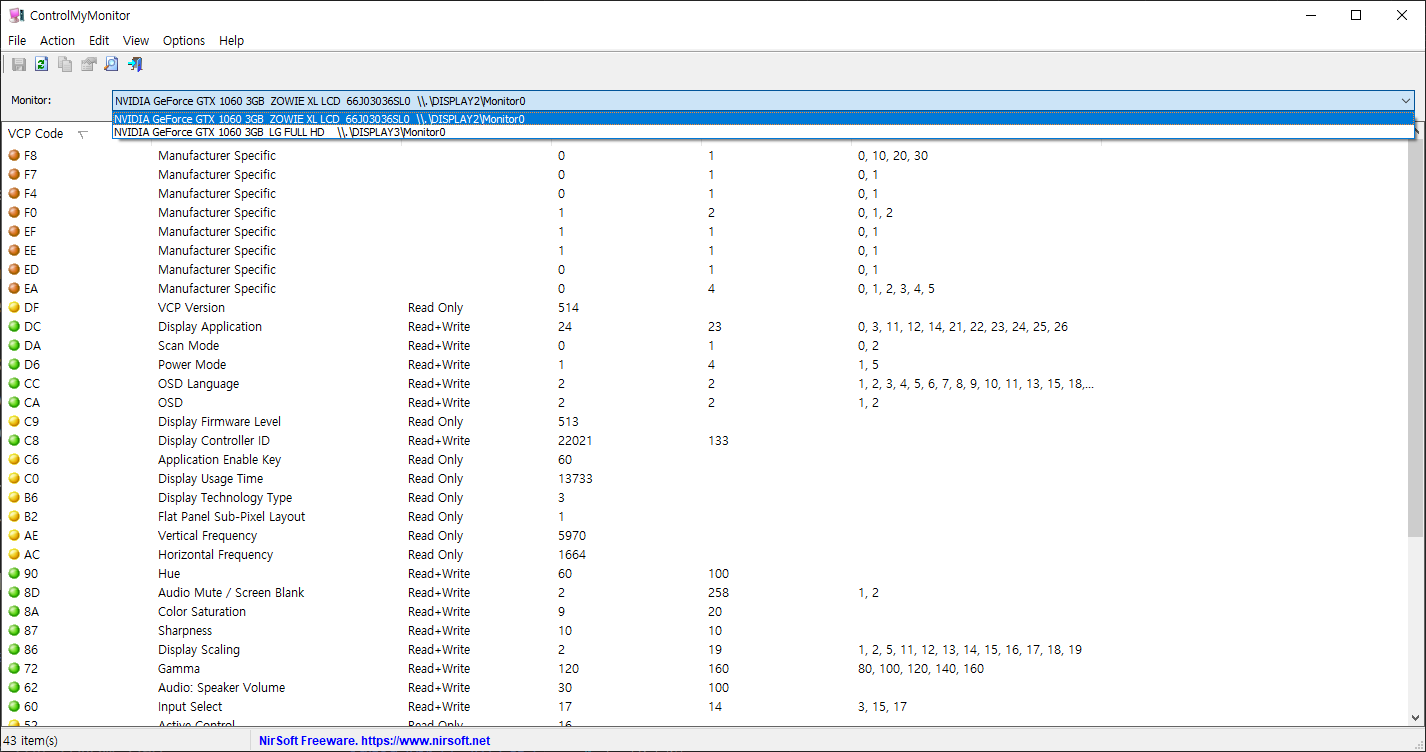Click the Properties toolbar icon
Screen dimensions: 1426x752
pyautogui.click(x=88, y=65)
